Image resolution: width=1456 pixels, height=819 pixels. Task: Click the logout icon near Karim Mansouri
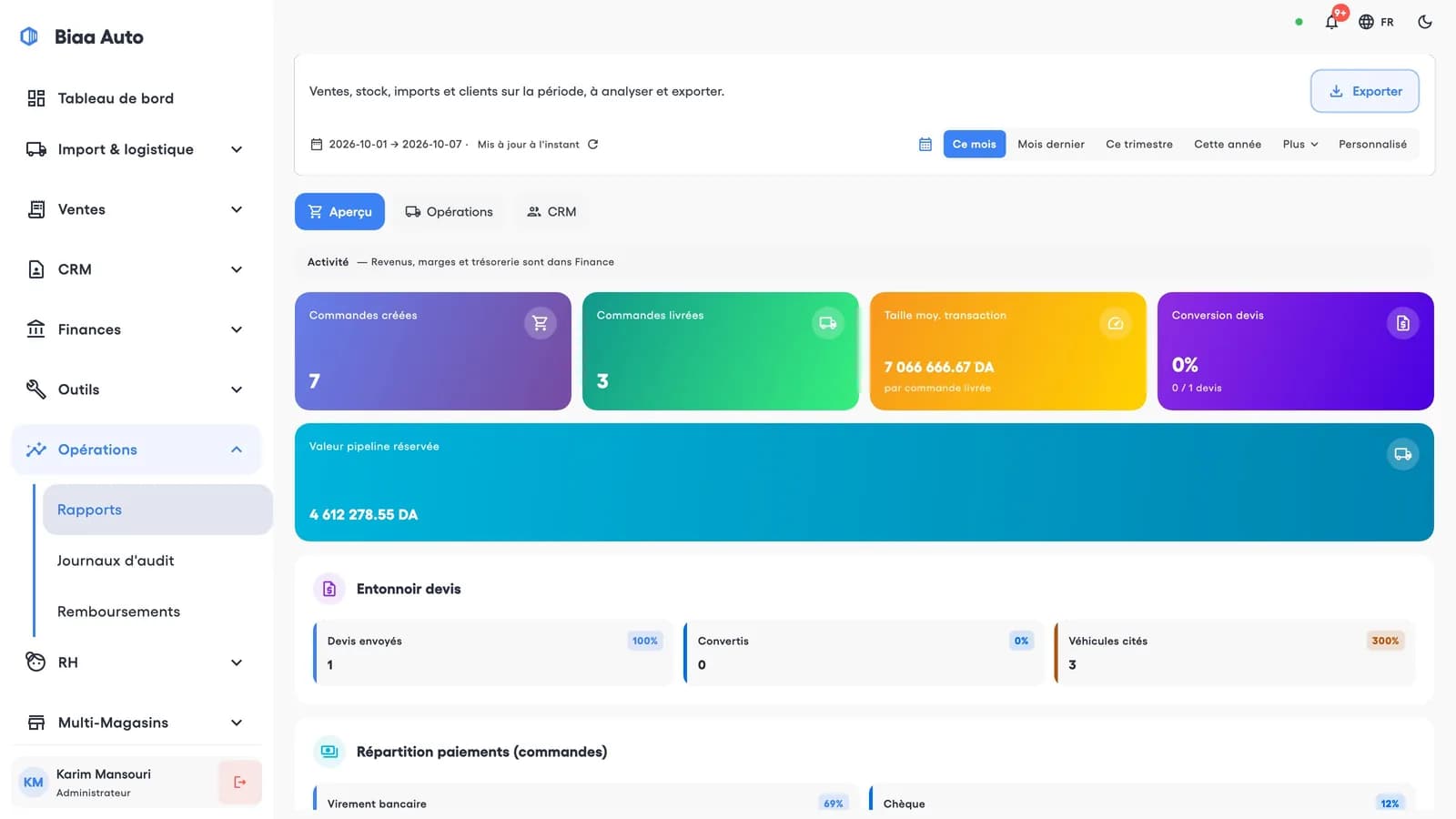tap(240, 782)
